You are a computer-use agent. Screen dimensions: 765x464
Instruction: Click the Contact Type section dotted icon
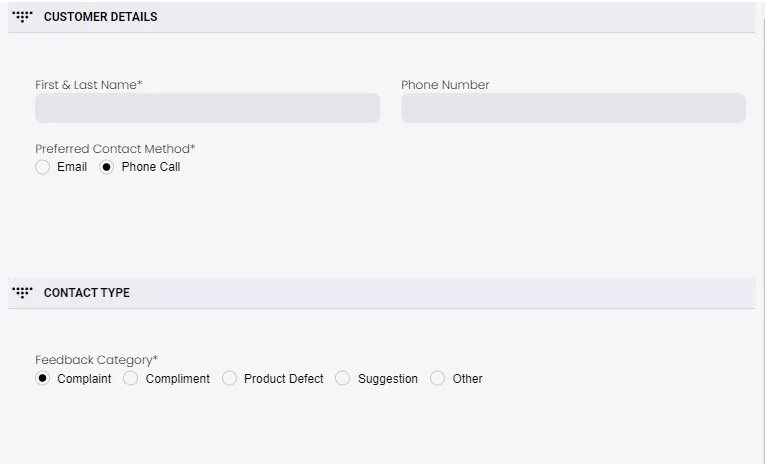(22, 293)
